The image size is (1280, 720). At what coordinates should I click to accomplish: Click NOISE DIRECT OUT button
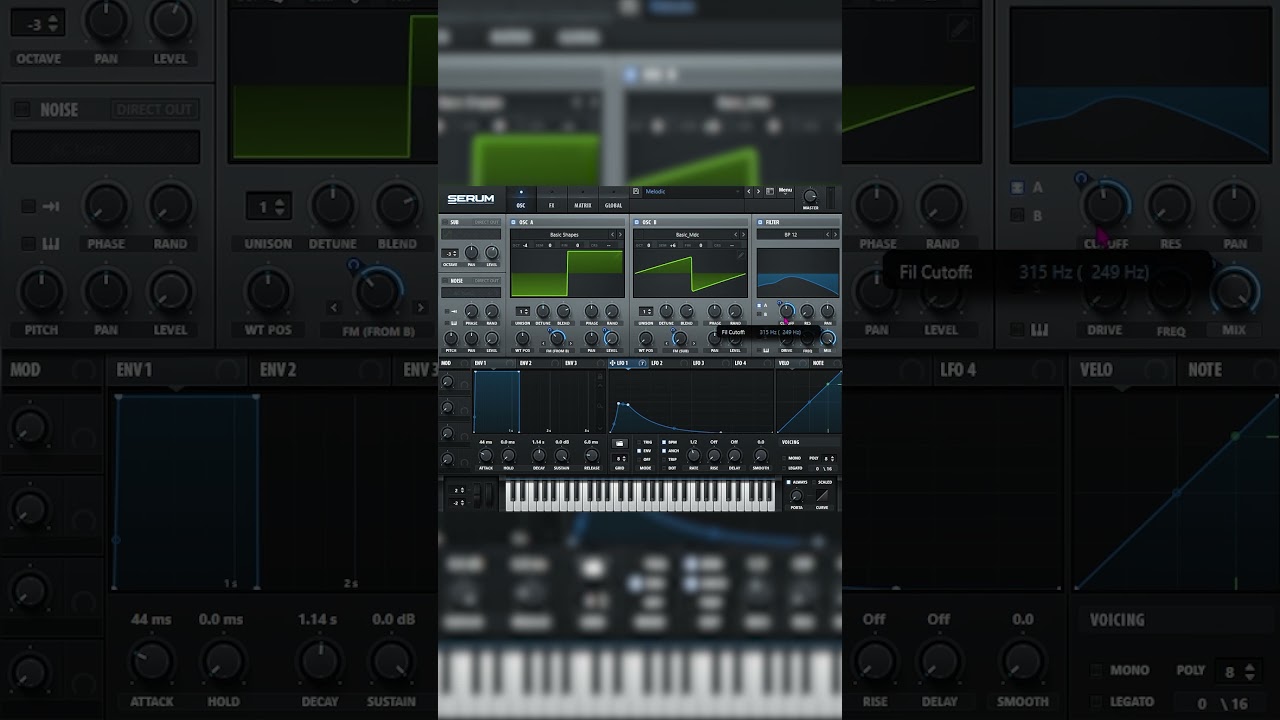[486, 280]
